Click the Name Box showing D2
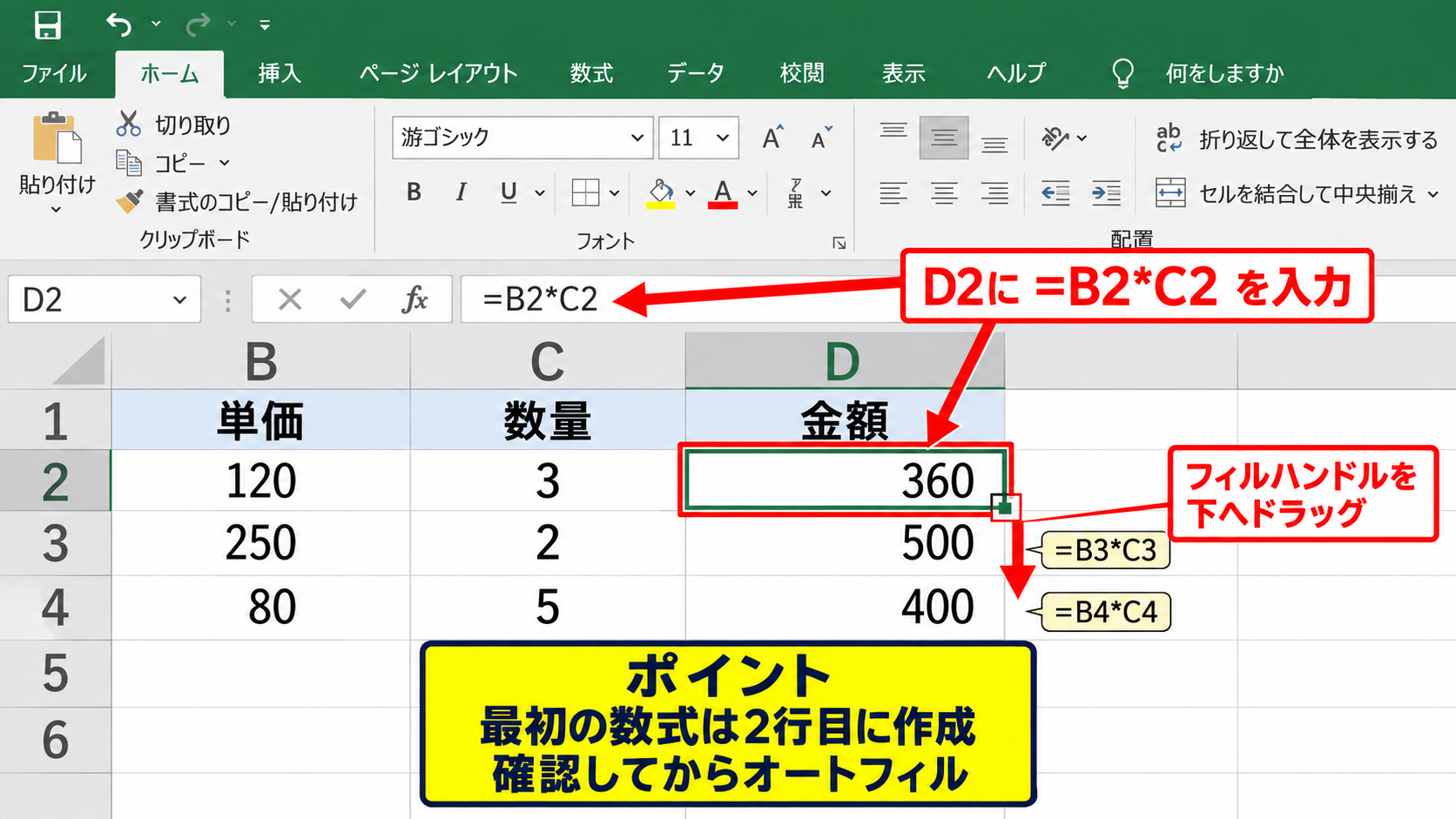The height and width of the screenshot is (819, 1456). coord(104,299)
